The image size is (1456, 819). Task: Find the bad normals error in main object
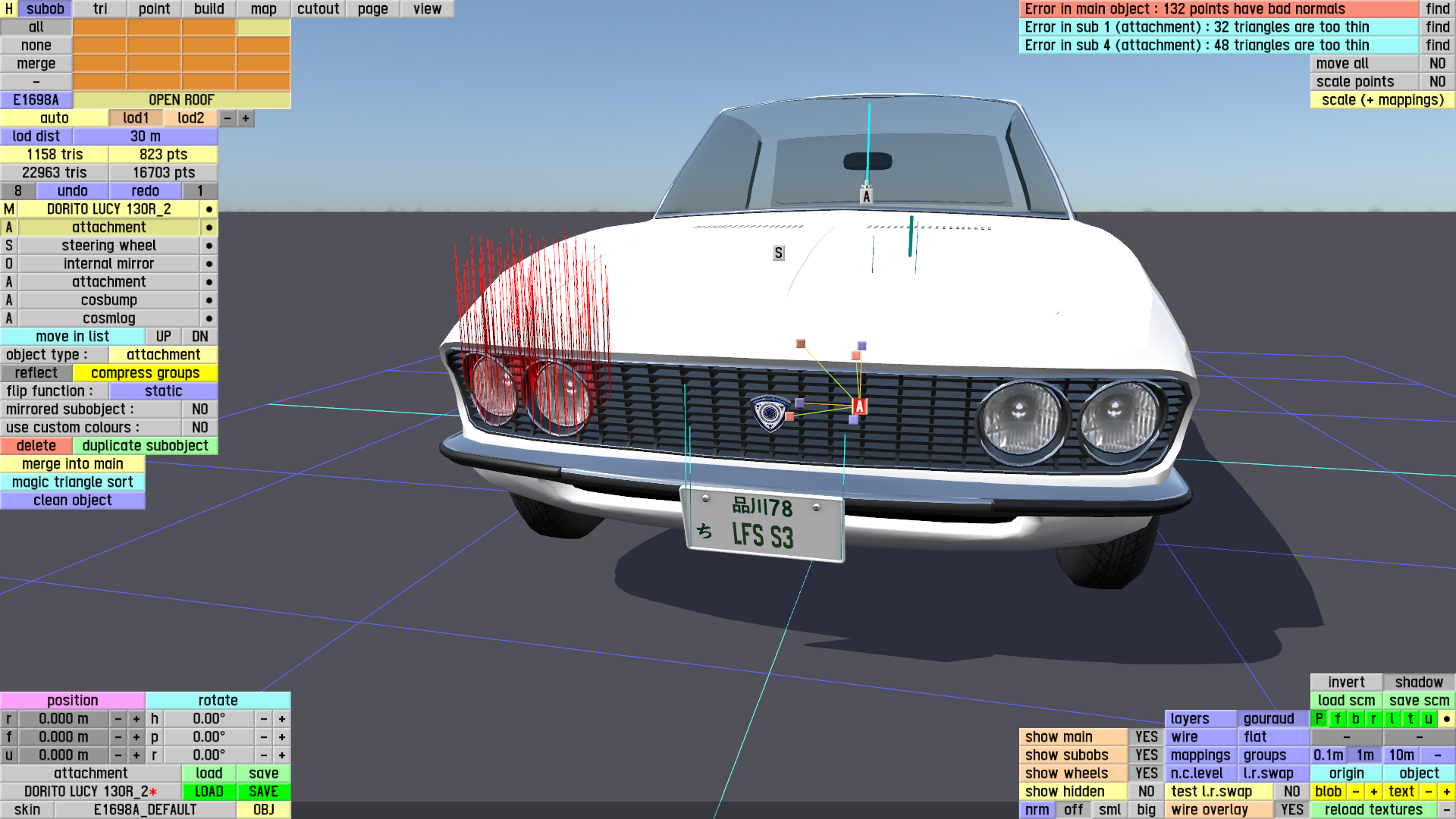point(1437,9)
